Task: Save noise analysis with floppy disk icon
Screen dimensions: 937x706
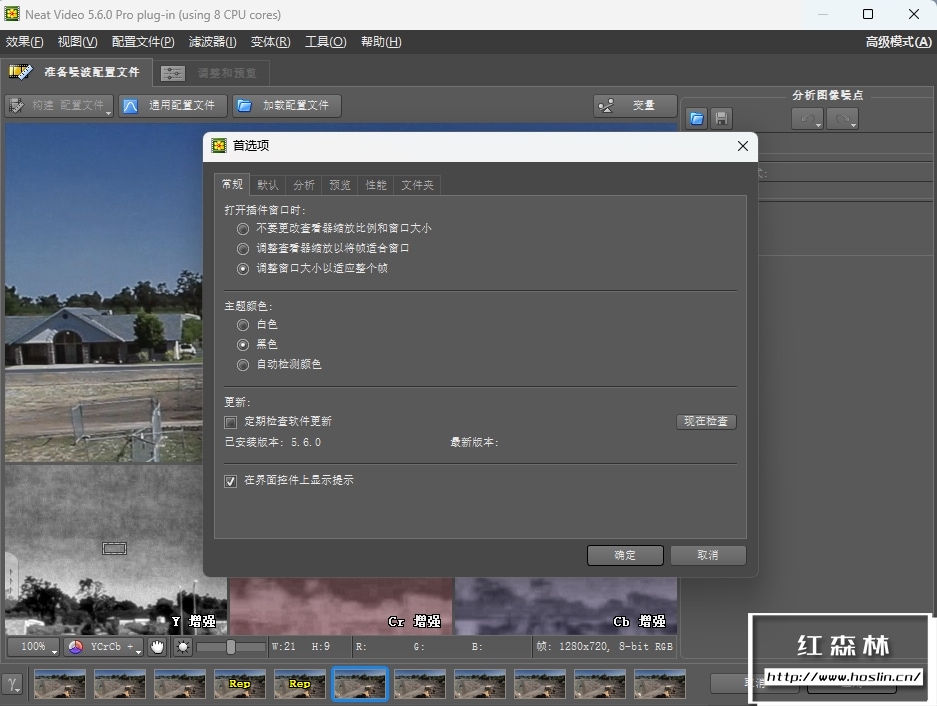Action: tap(721, 118)
